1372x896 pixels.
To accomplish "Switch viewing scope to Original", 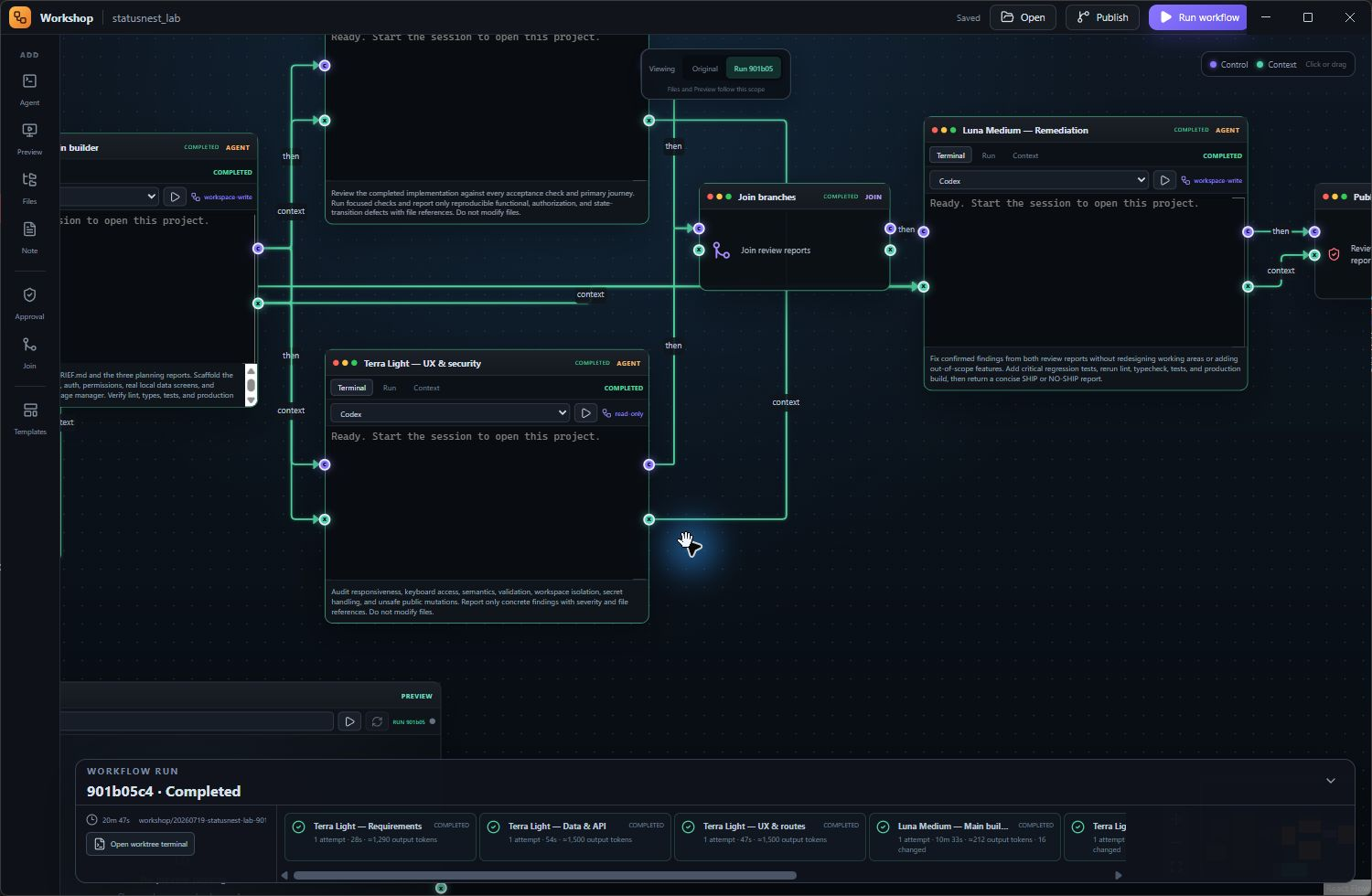I will 704,69.
